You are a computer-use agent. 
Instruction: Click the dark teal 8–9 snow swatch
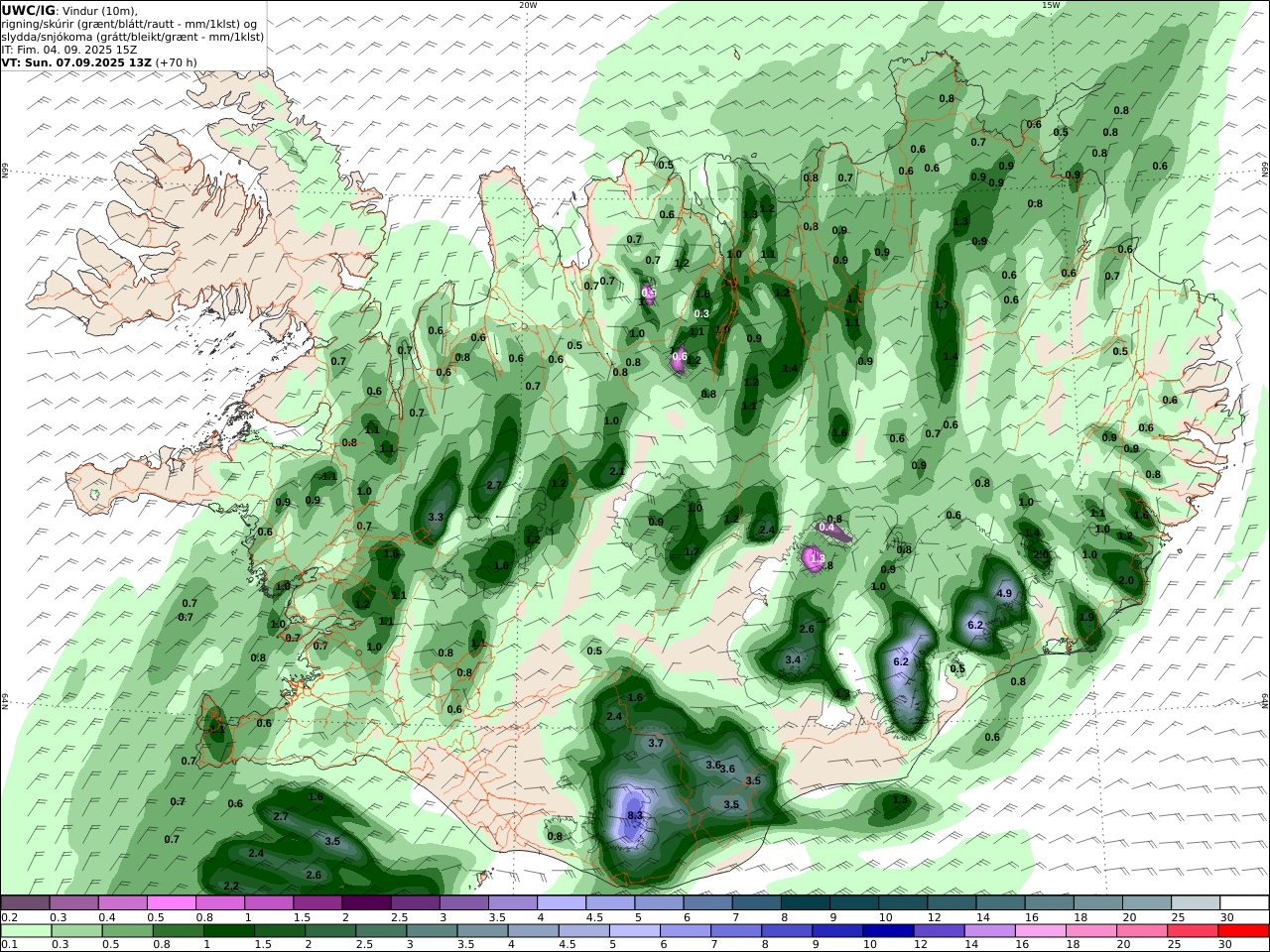point(806,902)
